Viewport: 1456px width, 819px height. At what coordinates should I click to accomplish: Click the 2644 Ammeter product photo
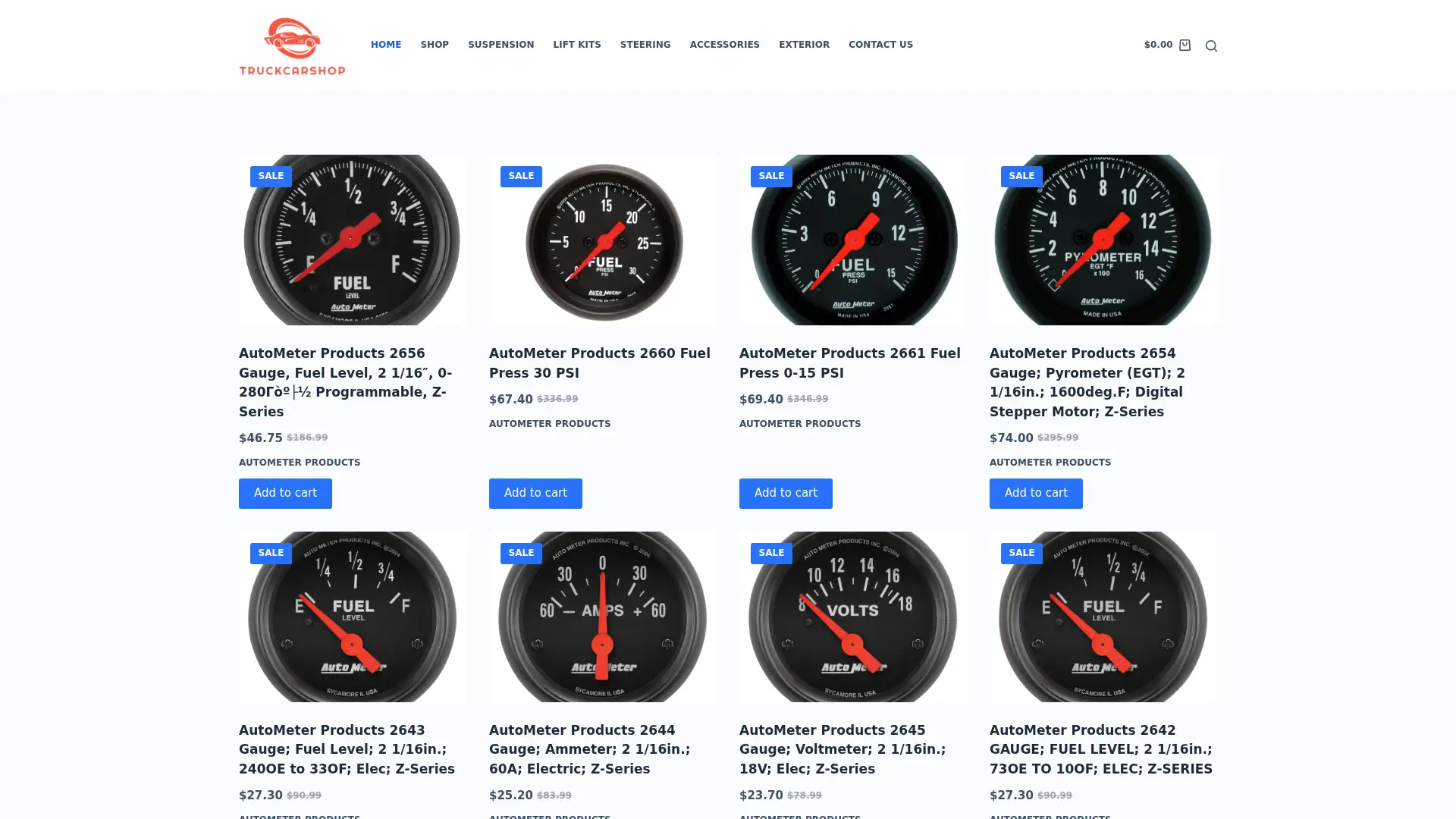602,616
